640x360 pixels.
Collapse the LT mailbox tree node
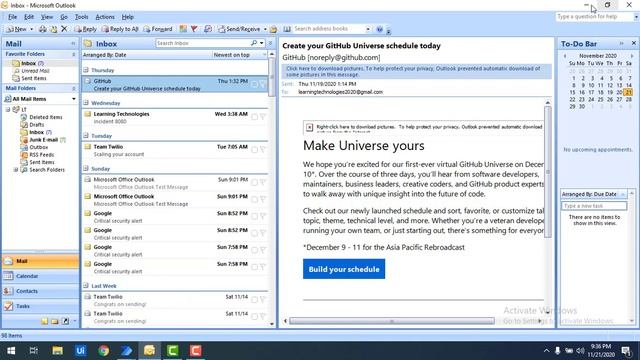click(8, 109)
